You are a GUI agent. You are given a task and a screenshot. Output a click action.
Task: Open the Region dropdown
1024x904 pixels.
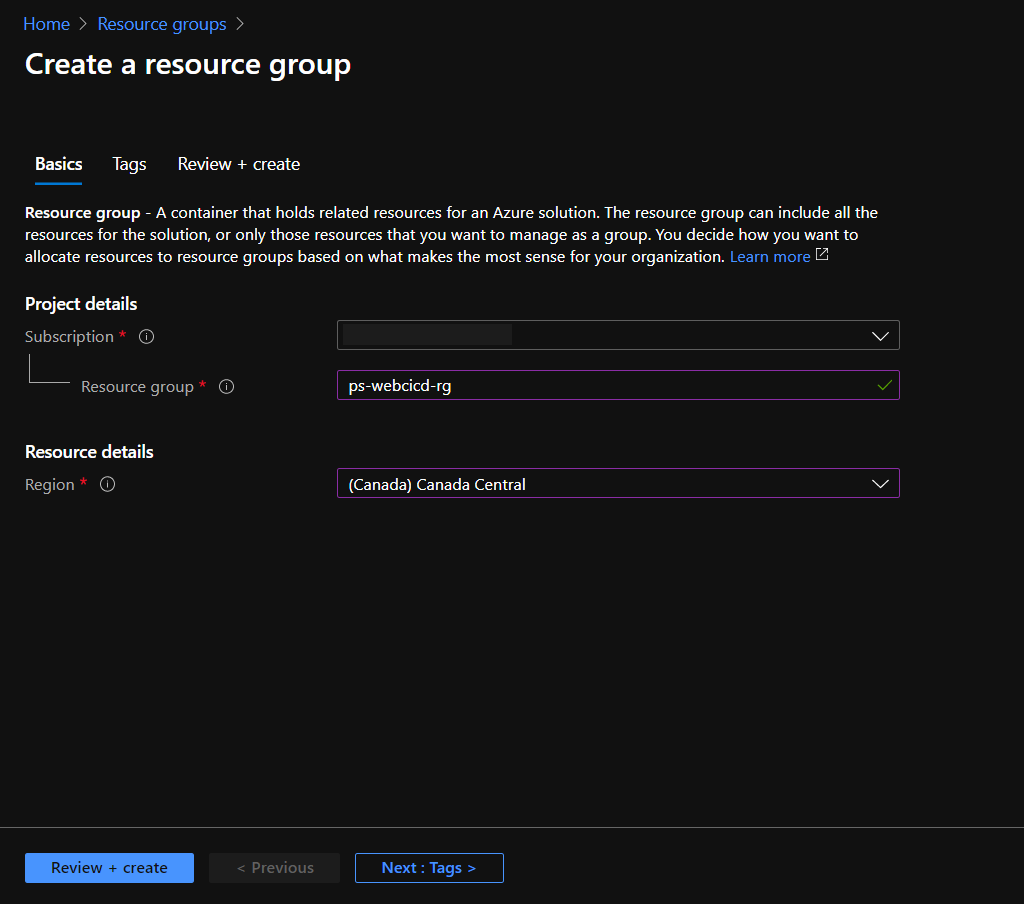pyautogui.click(x=880, y=483)
